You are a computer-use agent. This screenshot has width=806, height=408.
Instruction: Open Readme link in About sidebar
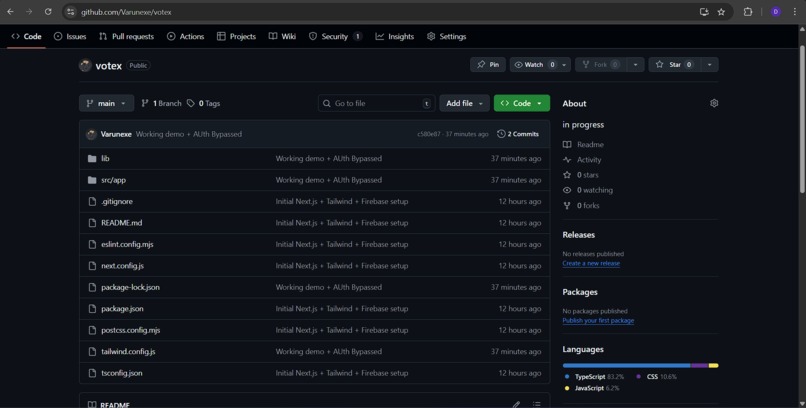[583, 145]
